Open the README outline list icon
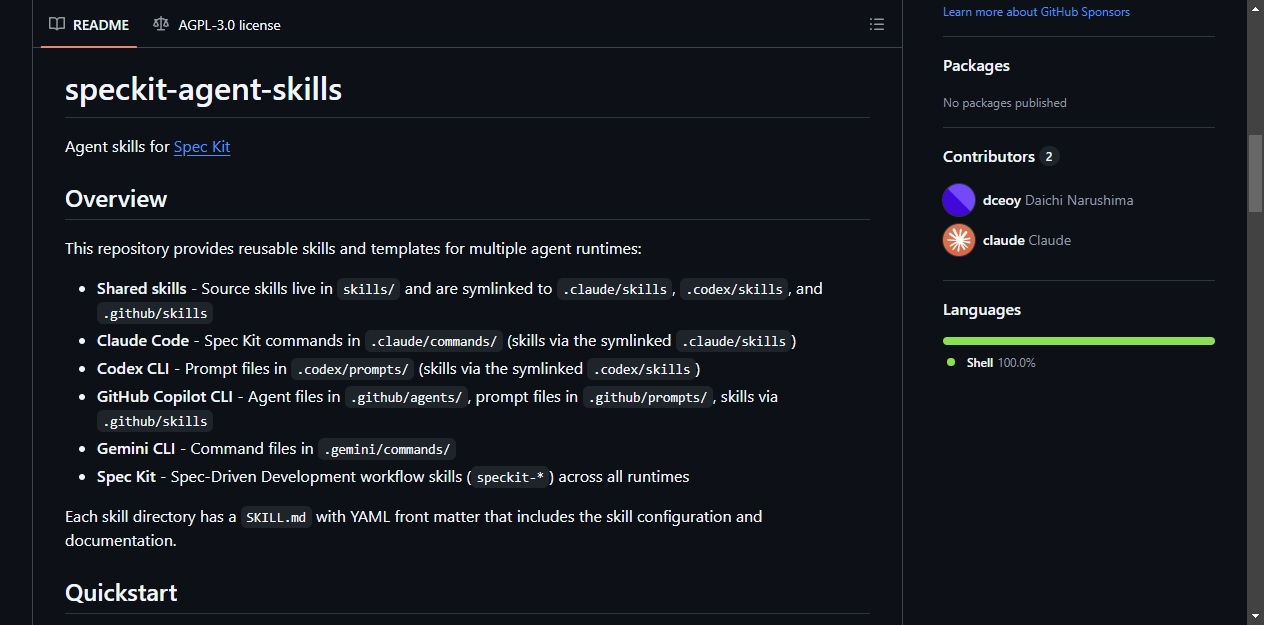The height and width of the screenshot is (625, 1264). point(877,24)
